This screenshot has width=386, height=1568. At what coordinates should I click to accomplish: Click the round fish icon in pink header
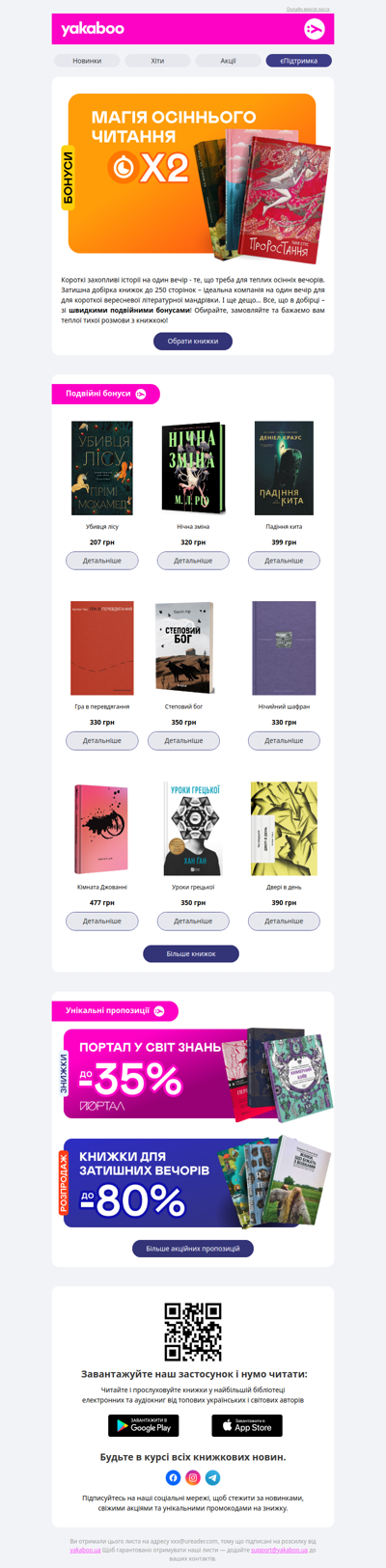[x=314, y=29]
